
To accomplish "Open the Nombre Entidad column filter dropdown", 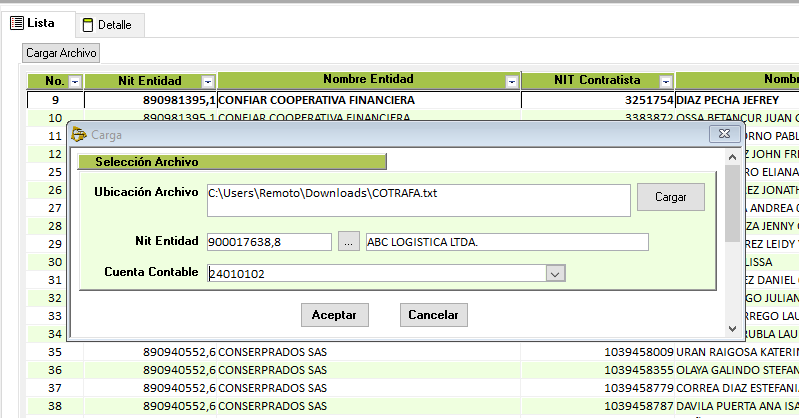I will click(x=512, y=82).
